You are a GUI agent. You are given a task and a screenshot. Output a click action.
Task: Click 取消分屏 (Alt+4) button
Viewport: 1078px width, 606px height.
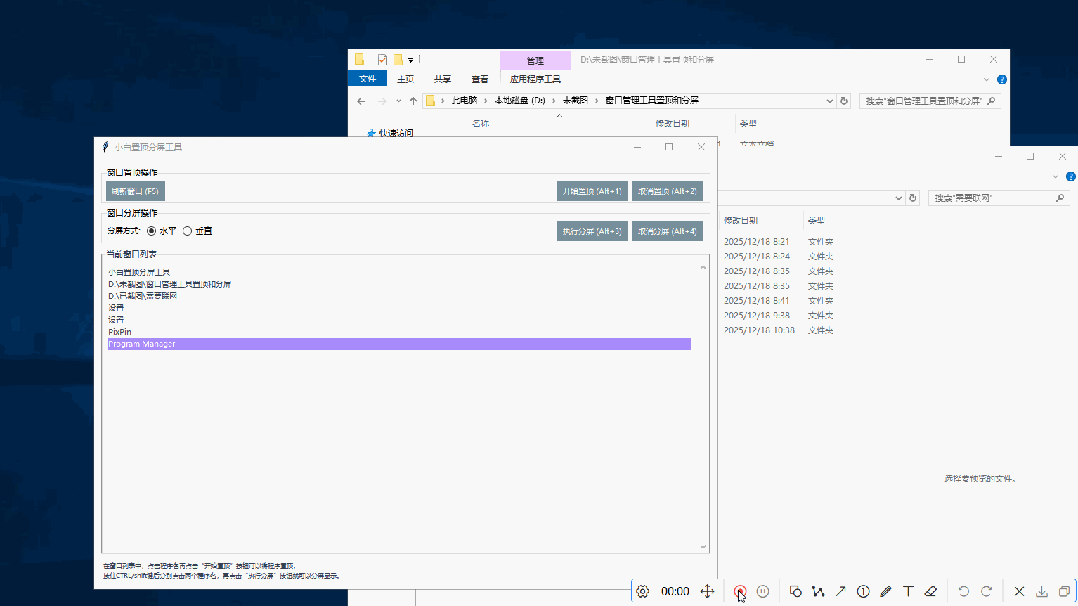pyautogui.click(x=667, y=231)
